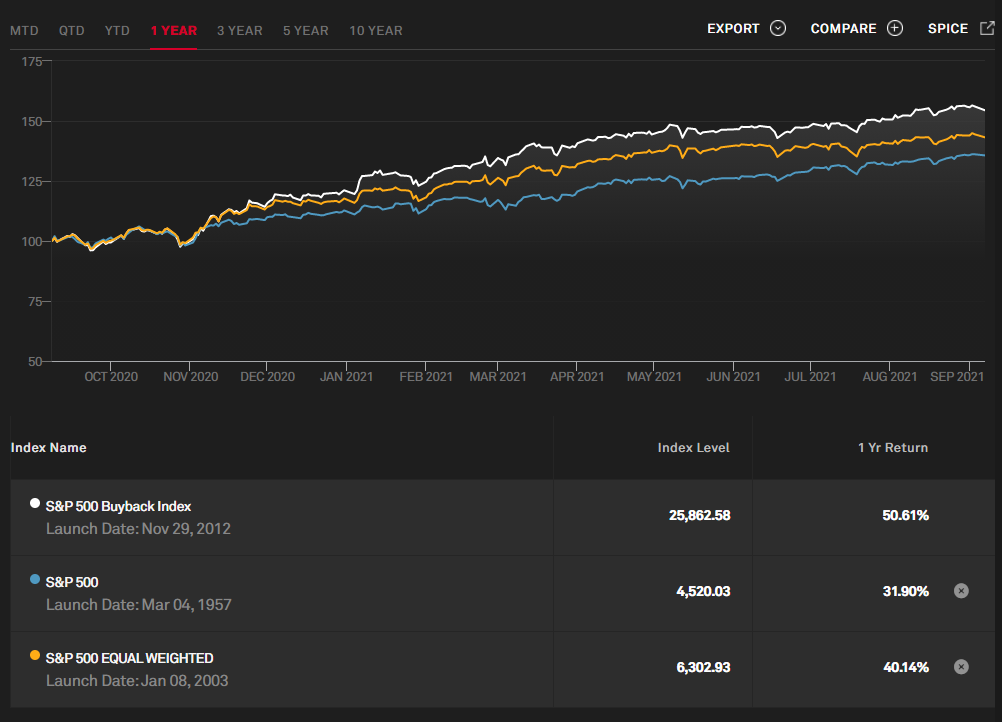This screenshot has width=1002, height=722.
Task: Click the 150 y-axis label
Action: (x=32, y=122)
